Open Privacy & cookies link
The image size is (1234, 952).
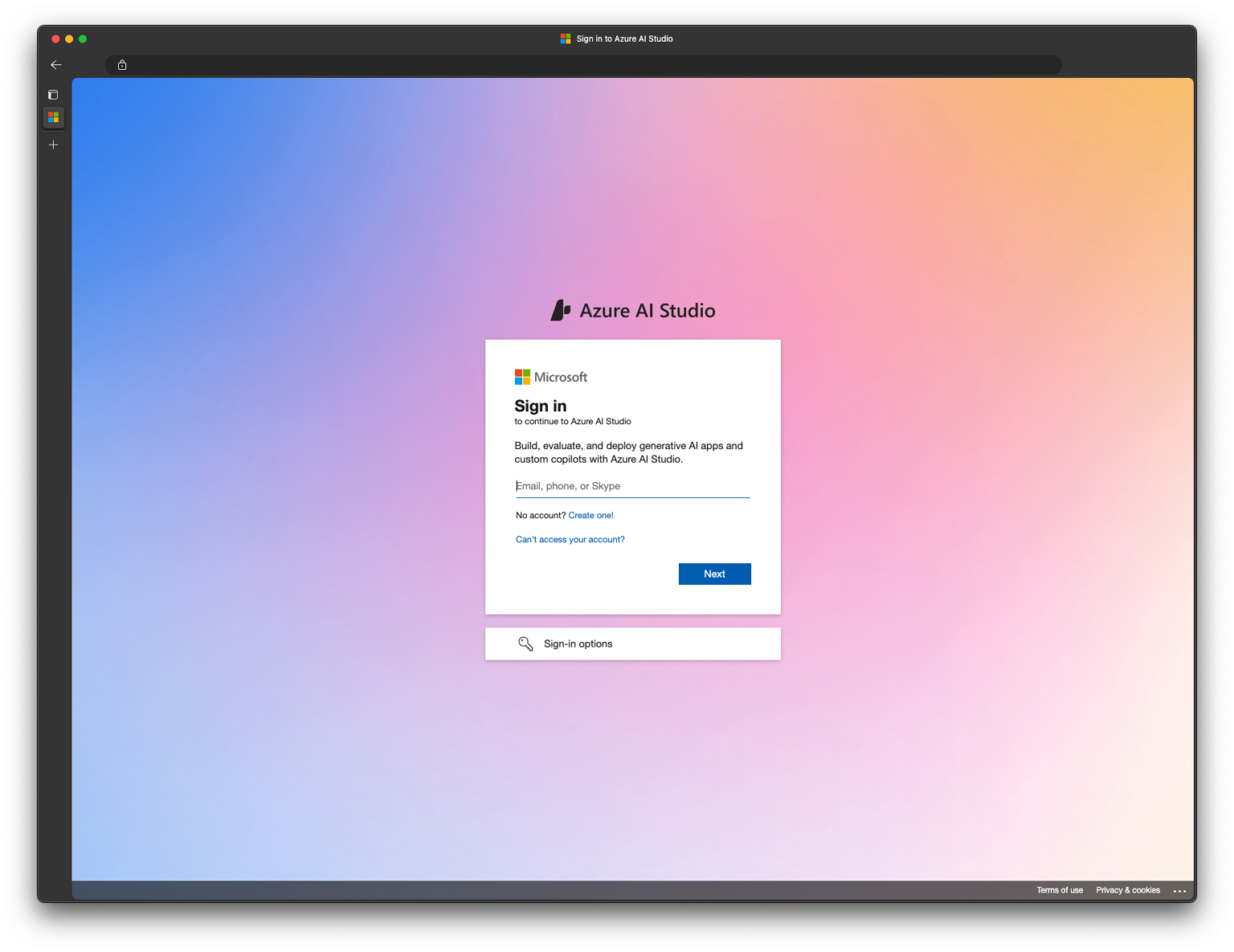pos(1128,890)
